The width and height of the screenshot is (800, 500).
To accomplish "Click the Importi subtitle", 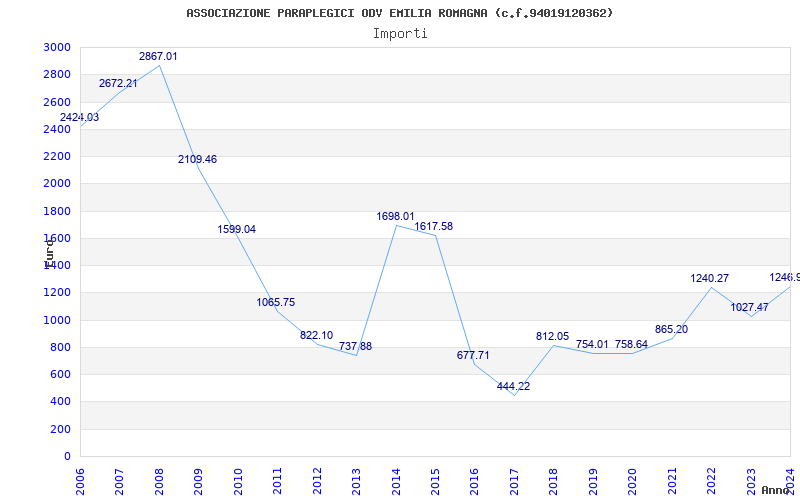I will click(x=400, y=34).
